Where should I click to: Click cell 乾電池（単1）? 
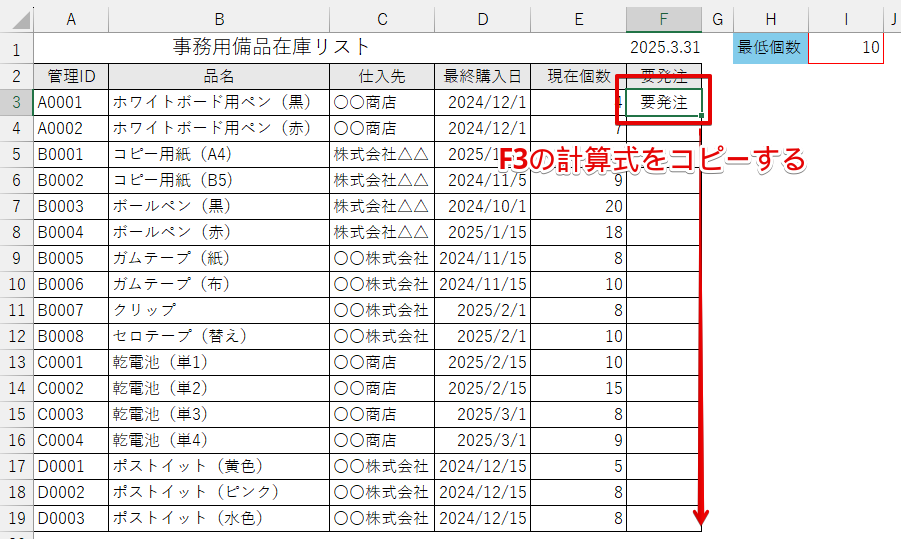219,363
